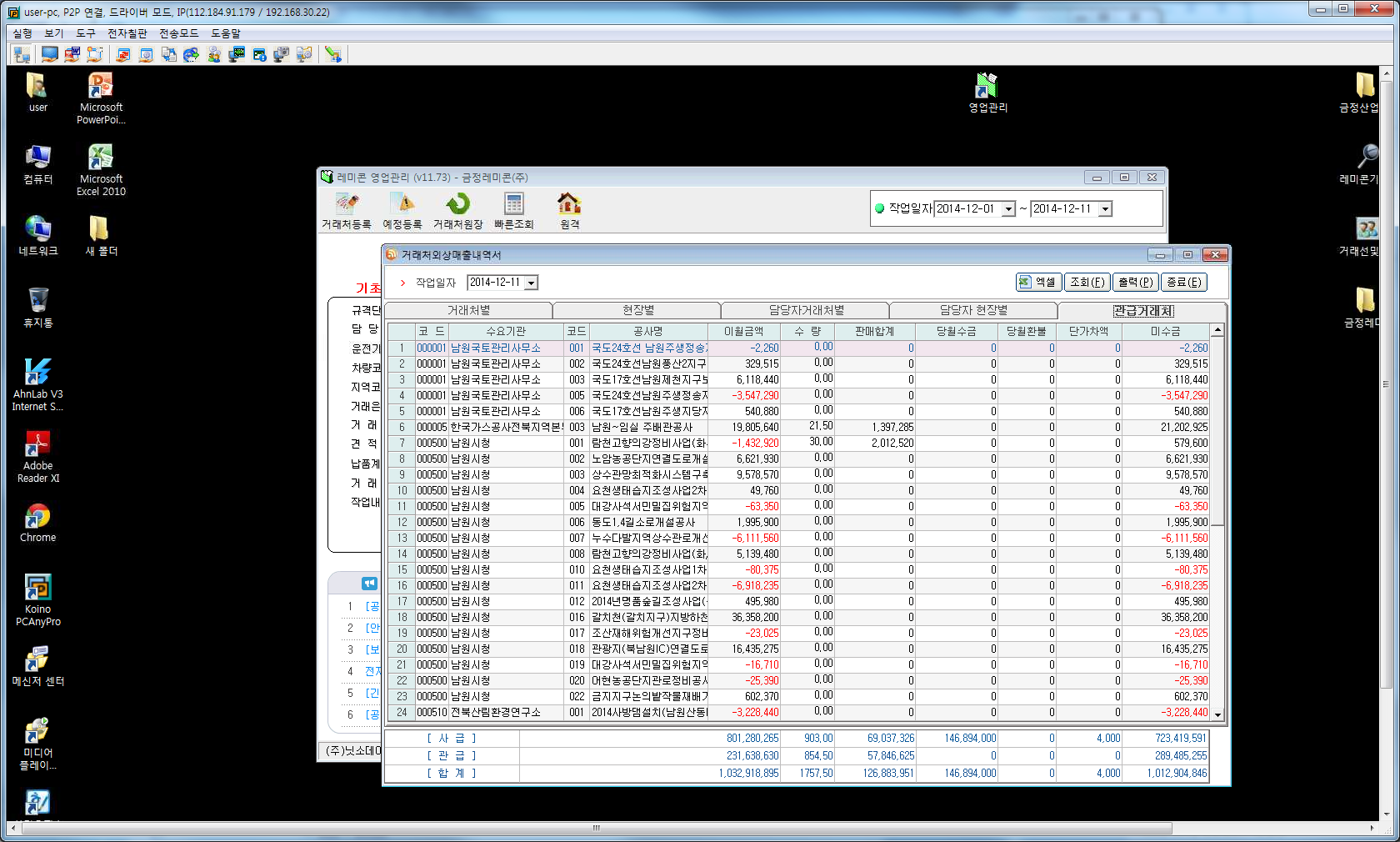Open Microsoft Excel 2010 desktop icon
1400x842 pixels.
101,169
